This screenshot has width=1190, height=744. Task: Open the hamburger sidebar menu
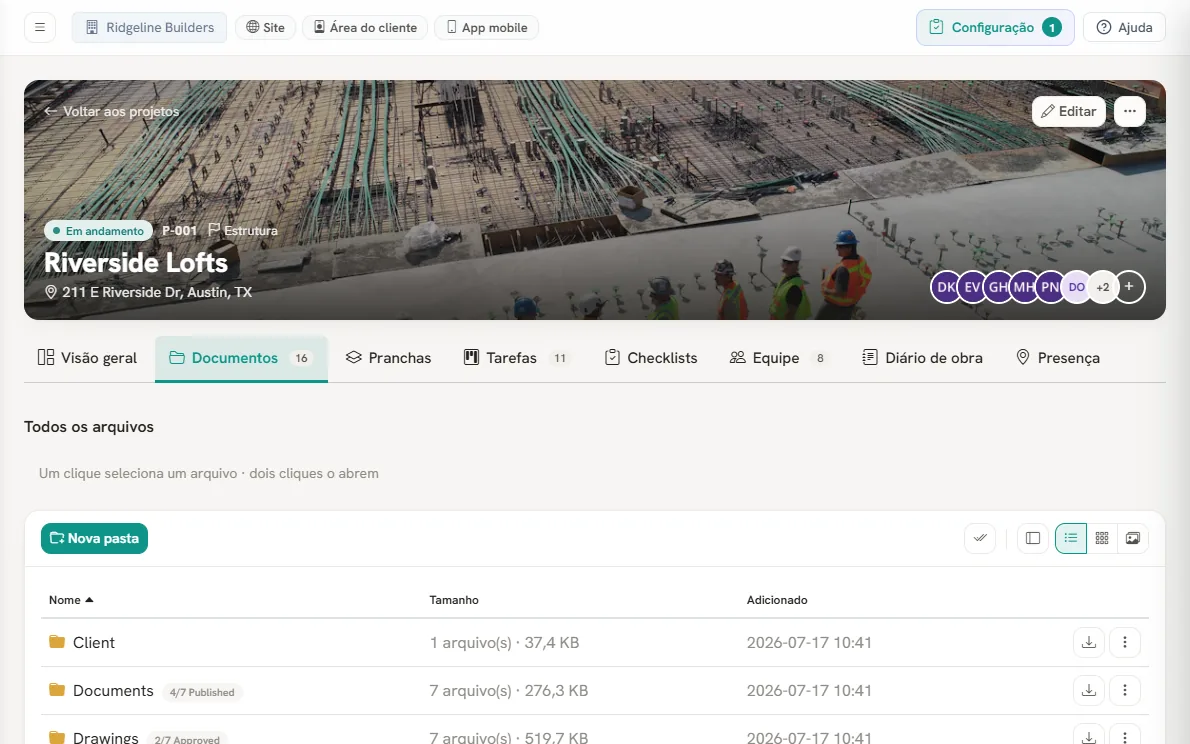click(40, 27)
